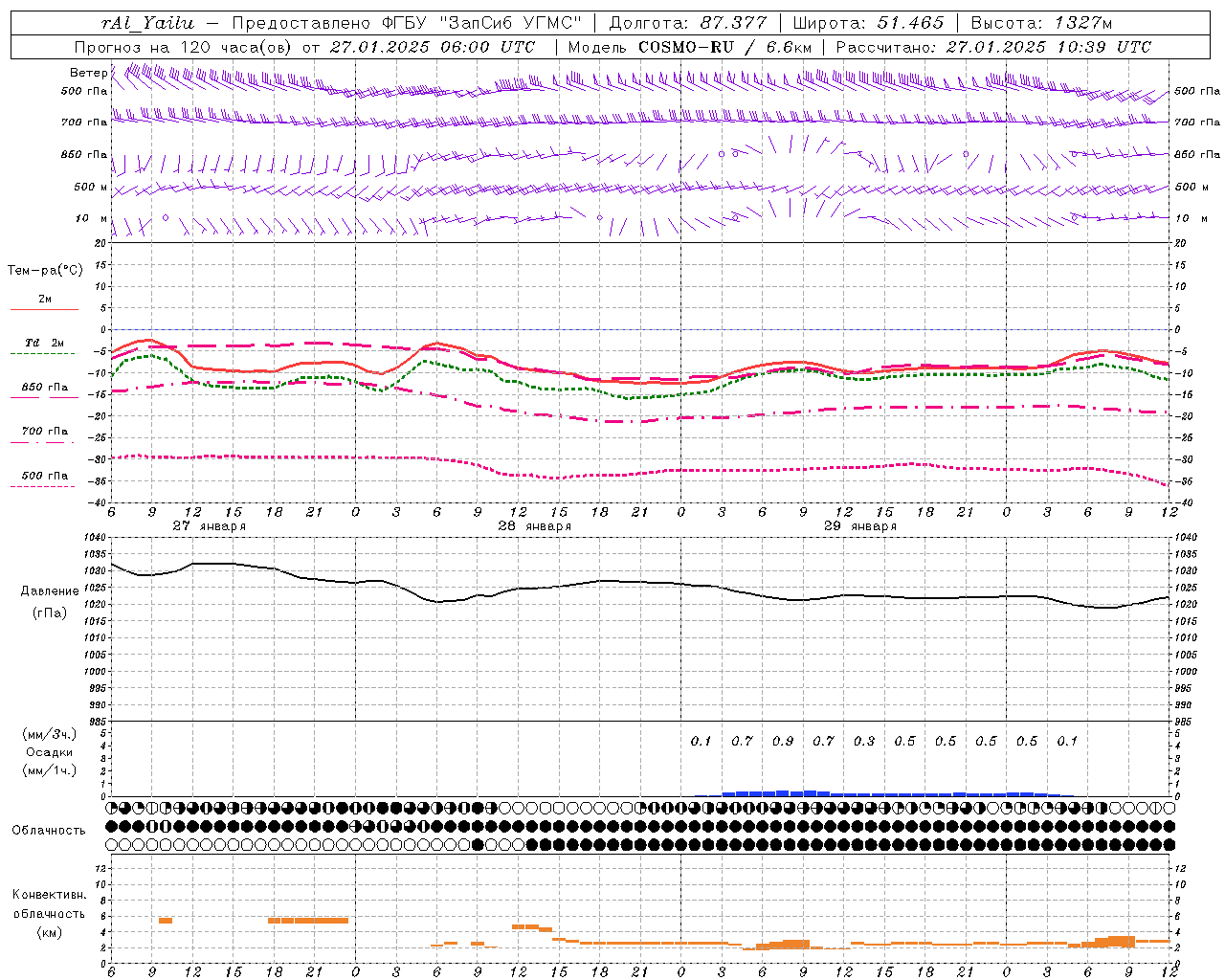The width and height of the screenshot is (1225, 980).
Task: Click the Конвективн. облачность (км) label
Action: tap(49, 913)
